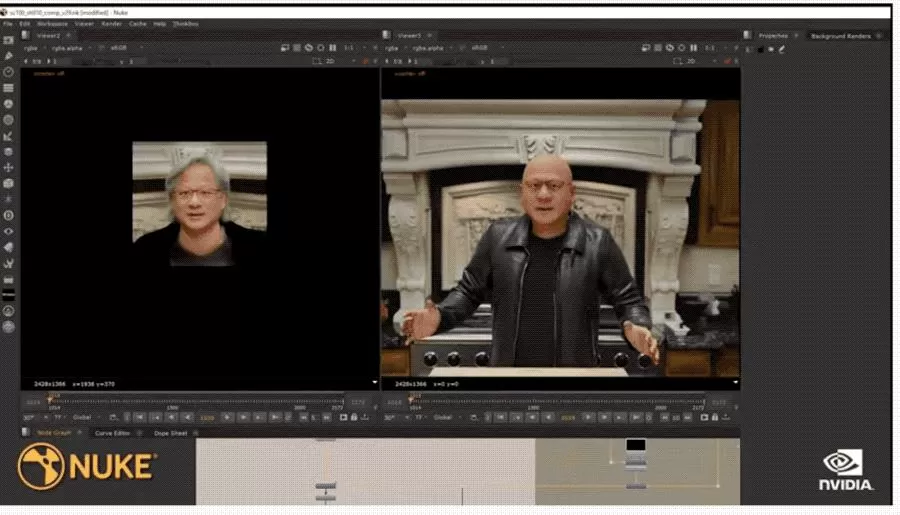This screenshot has height=515, width=900.
Task: Select the Draw nodes pen icon
Action: click(x=8, y=56)
